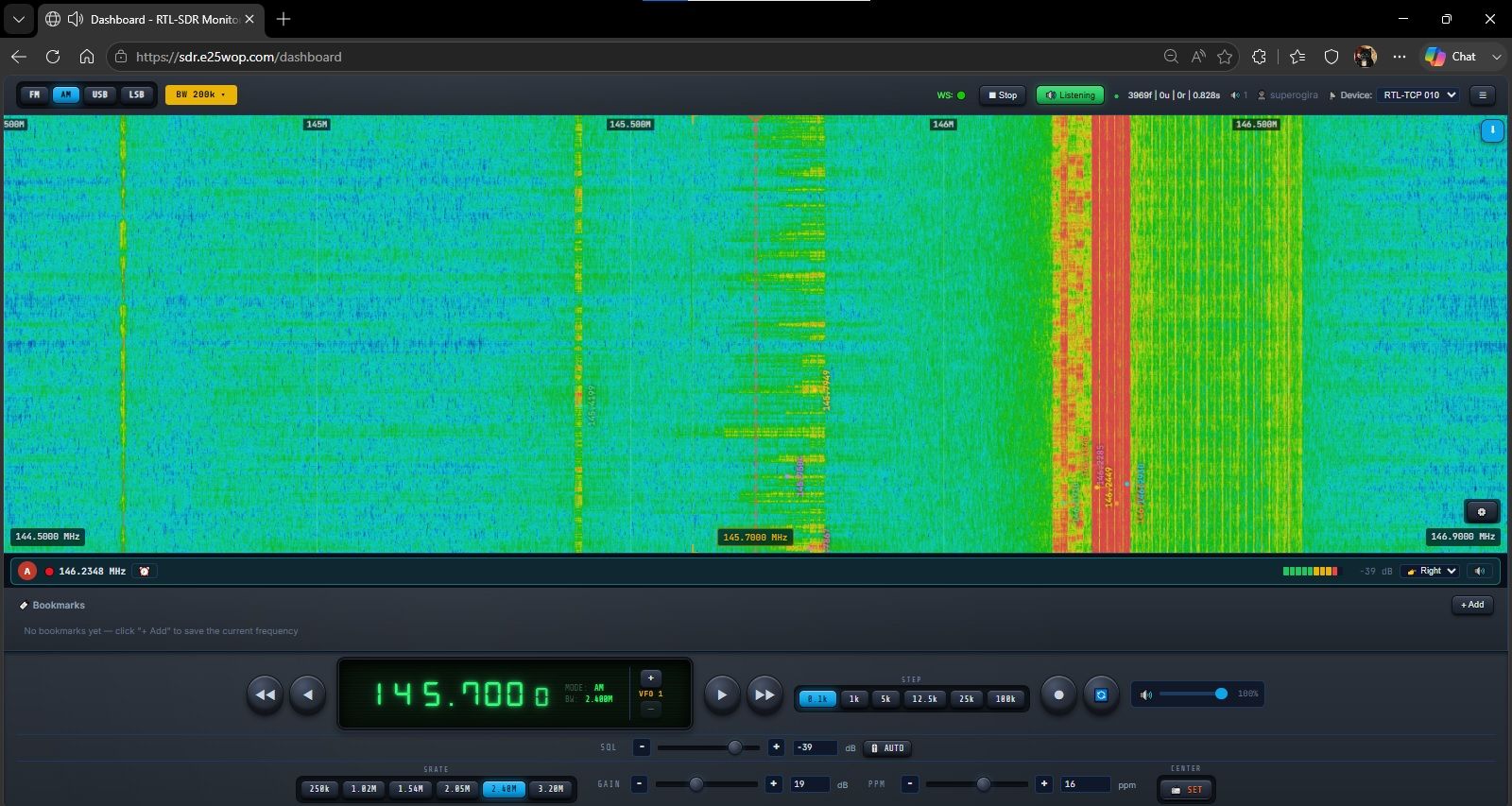Add page to favorites with star icon
Screen dimensions: 1512x806
click(x=1226, y=57)
